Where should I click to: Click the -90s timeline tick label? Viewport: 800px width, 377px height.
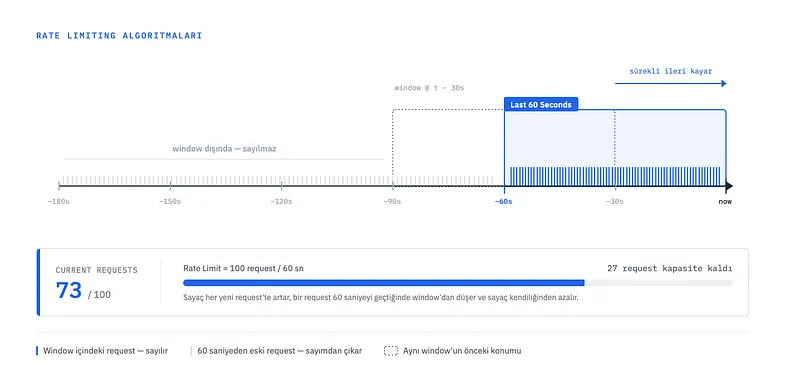[392, 202]
